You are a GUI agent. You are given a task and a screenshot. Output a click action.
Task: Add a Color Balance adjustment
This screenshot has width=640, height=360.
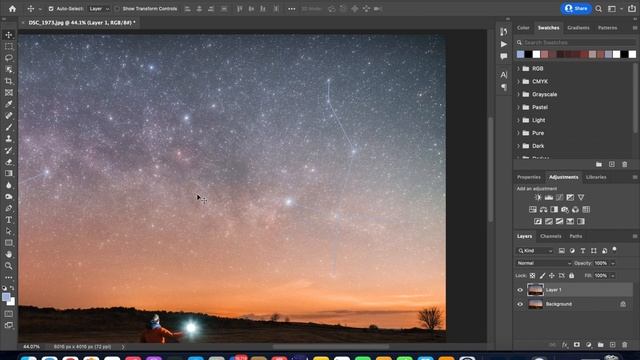(x=543, y=209)
